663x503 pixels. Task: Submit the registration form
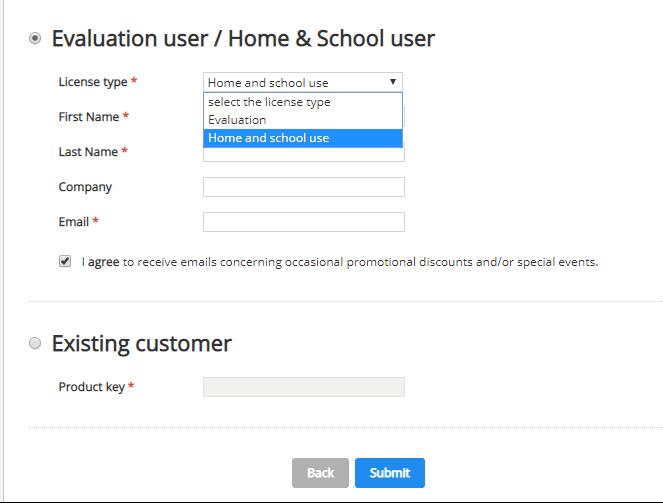[x=389, y=473]
